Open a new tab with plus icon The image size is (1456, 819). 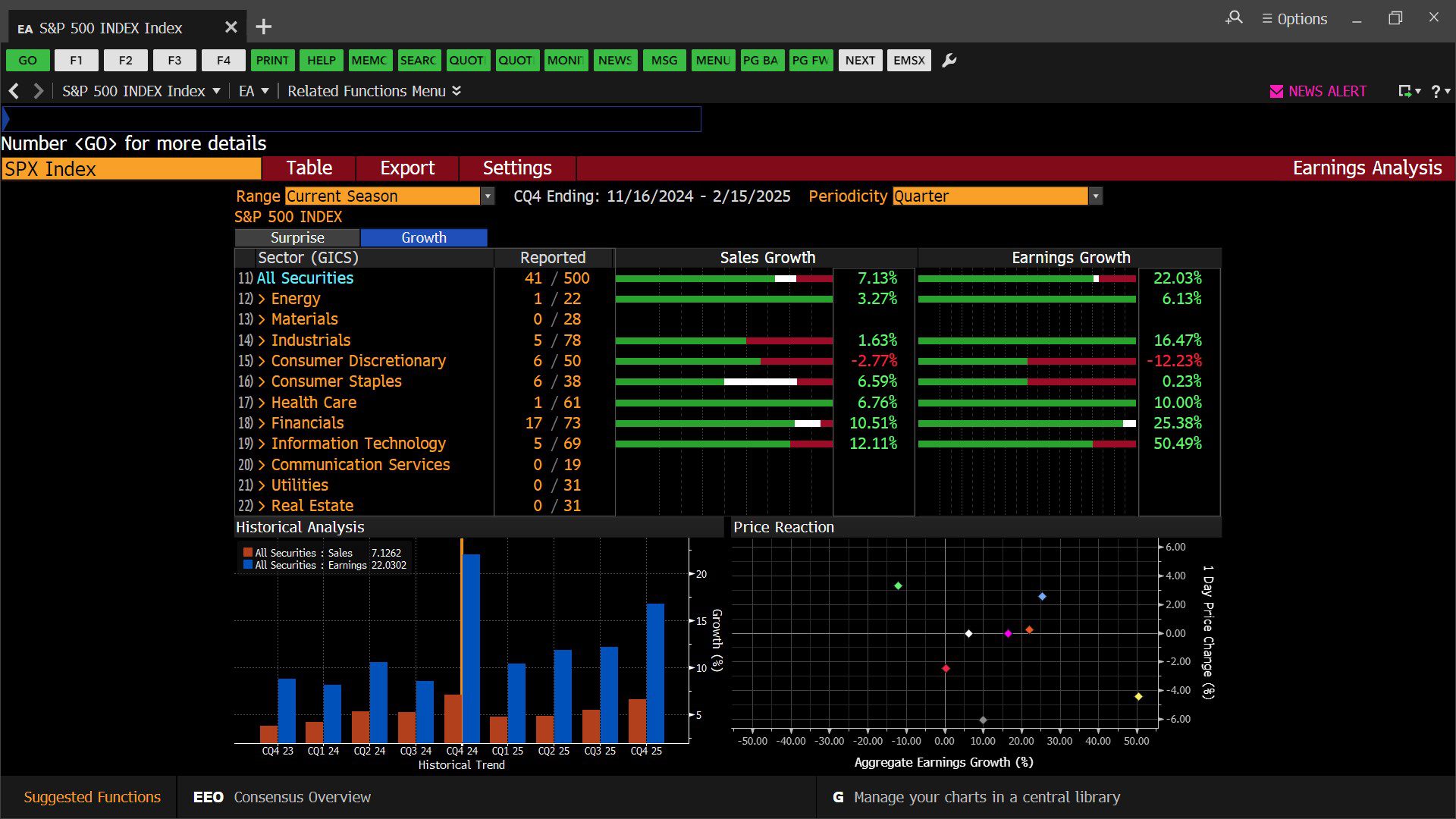point(263,27)
